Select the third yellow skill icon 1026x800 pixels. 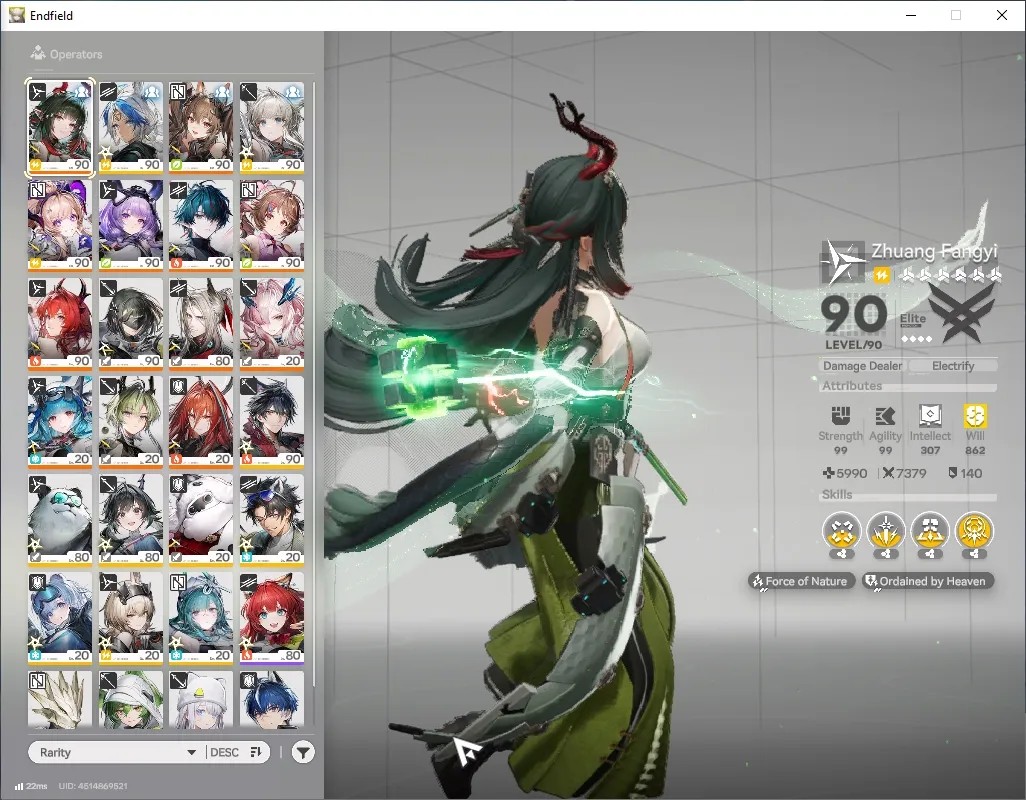tap(930, 532)
